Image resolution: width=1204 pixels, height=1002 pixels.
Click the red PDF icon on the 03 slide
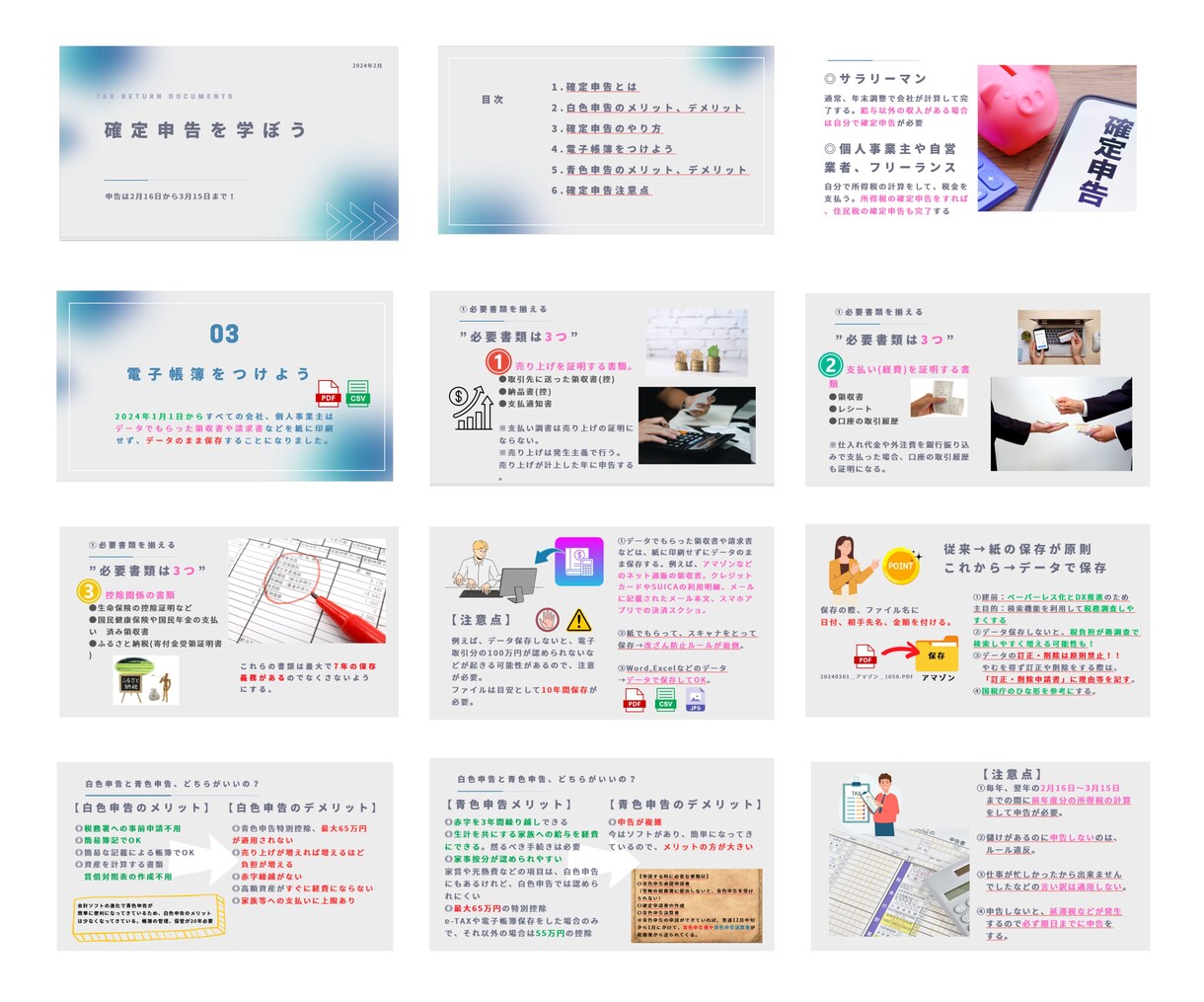328,393
